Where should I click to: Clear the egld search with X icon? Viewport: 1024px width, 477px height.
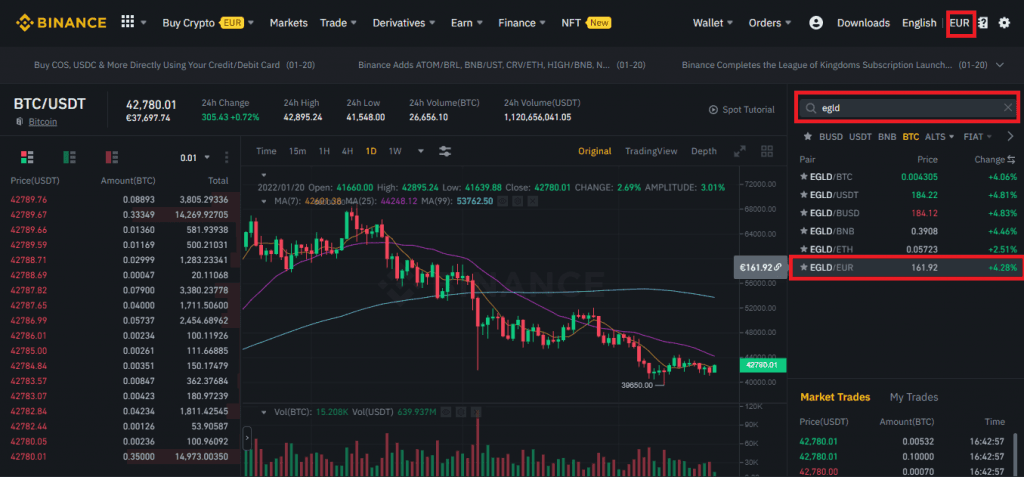1007,107
